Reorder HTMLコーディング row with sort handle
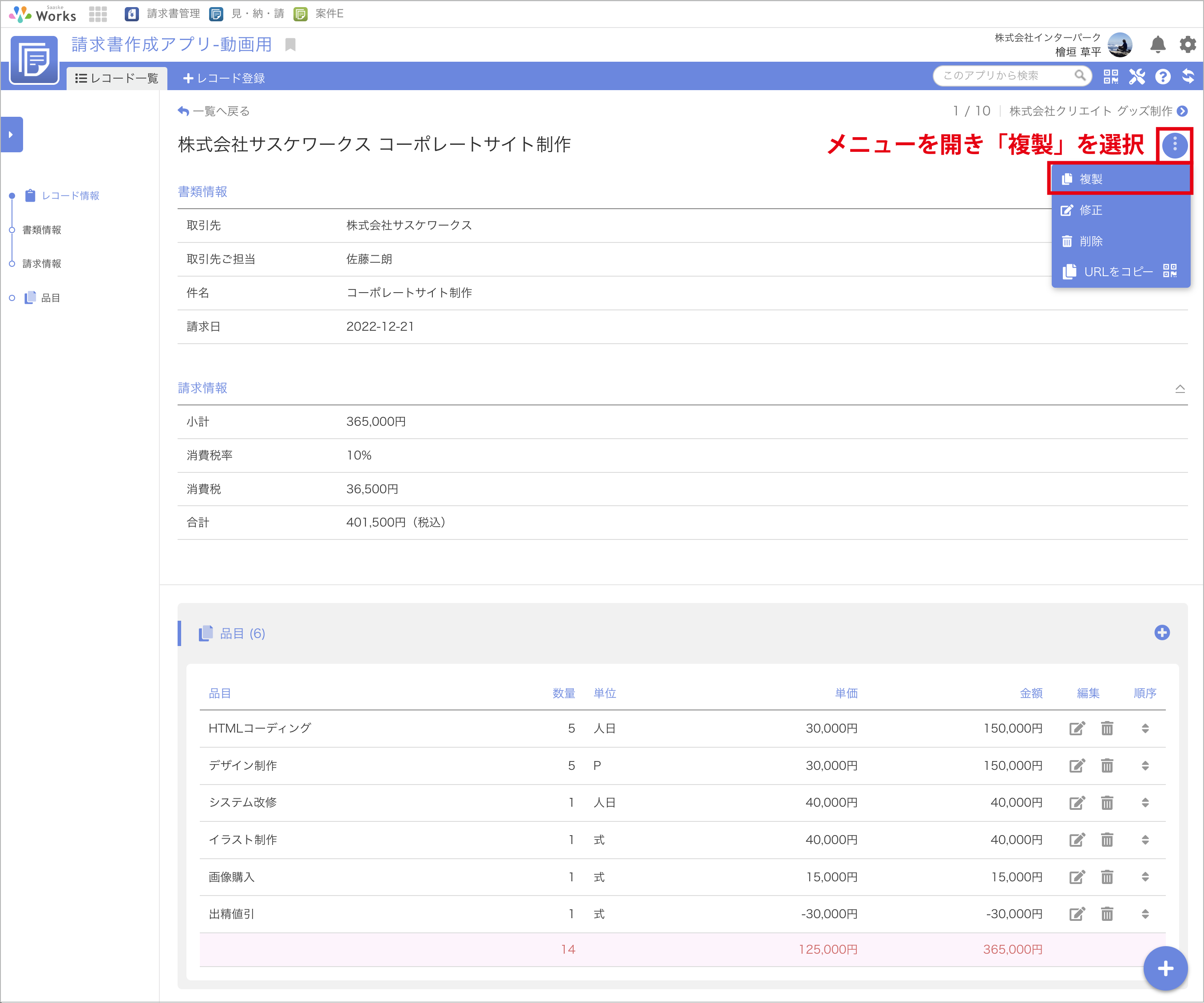 tap(1145, 728)
